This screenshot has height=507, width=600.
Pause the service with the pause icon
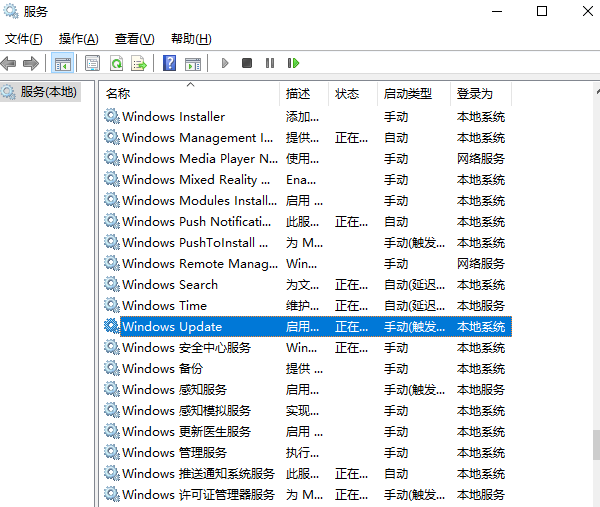point(270,63)
